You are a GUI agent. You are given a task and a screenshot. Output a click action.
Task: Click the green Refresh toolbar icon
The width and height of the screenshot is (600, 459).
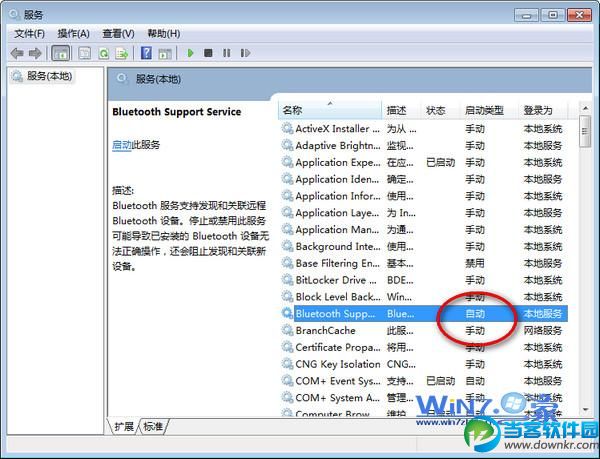click(x=104, y=53)
